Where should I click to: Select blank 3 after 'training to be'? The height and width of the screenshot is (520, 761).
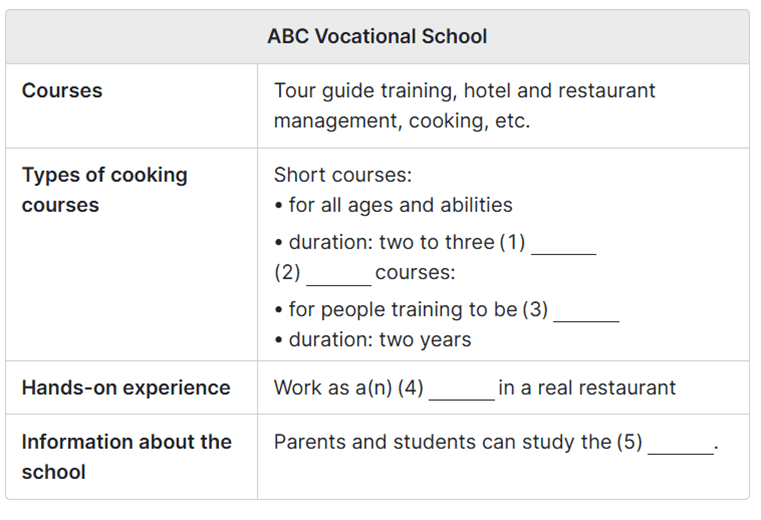(x=586, y=311)
